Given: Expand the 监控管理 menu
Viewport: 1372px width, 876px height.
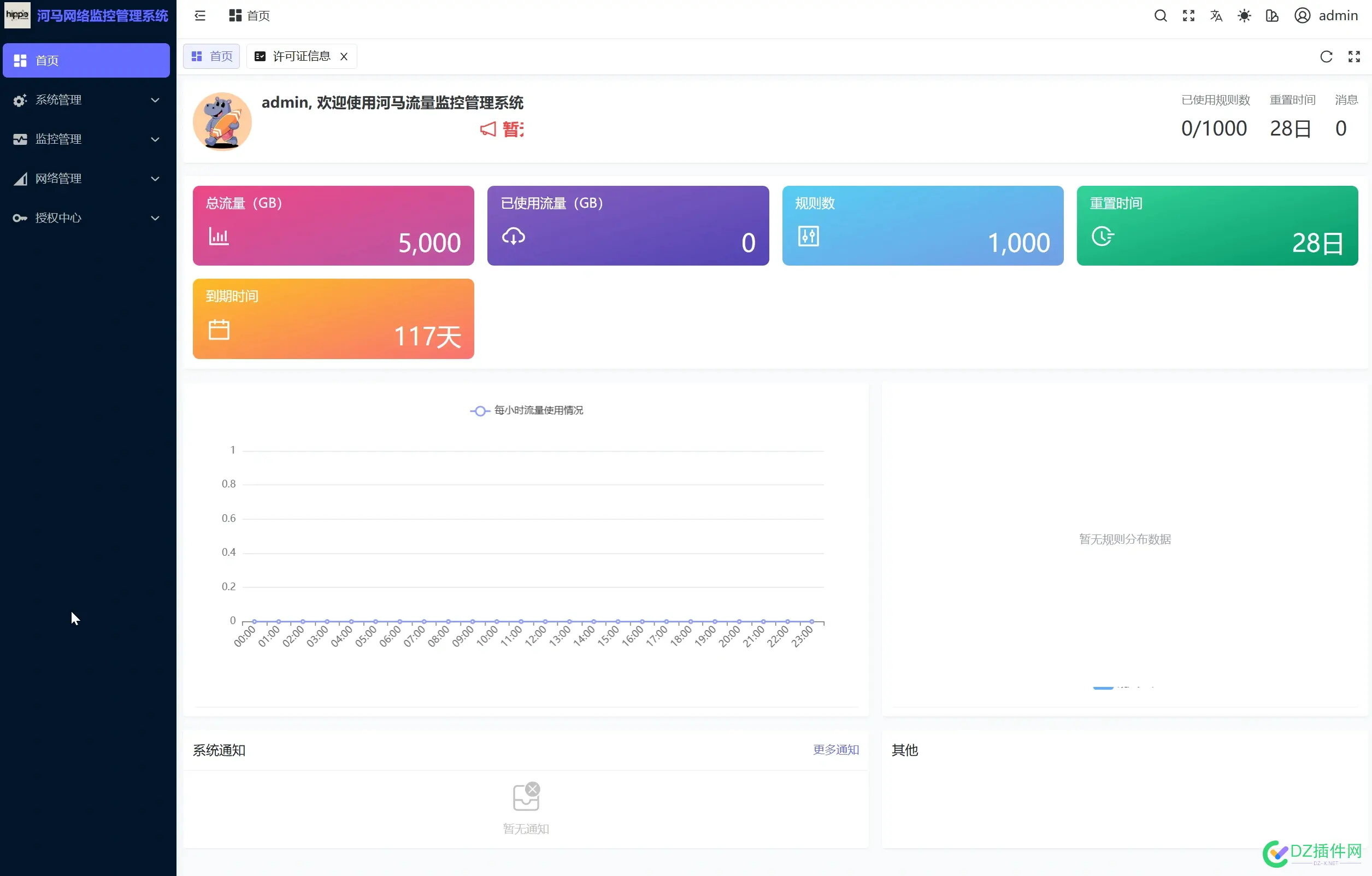Looking at the screenshot, I should (85, 138).
